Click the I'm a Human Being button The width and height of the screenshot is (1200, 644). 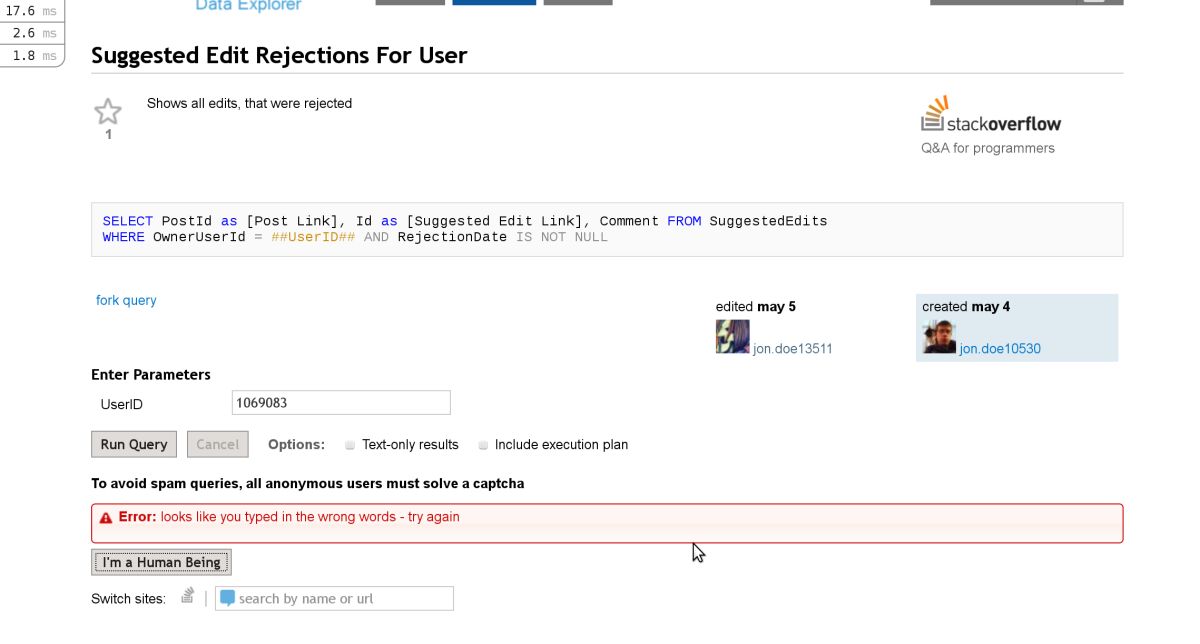click(161, 562)
